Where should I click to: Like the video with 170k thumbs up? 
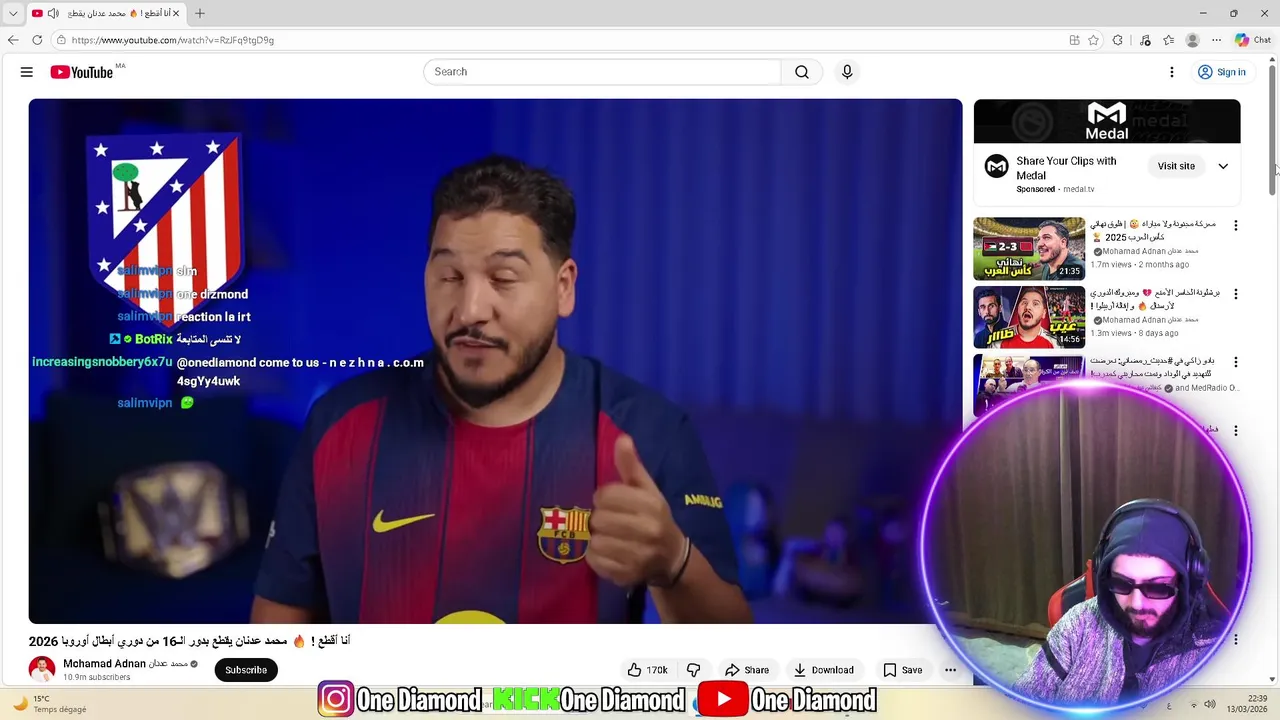[647, 670]
